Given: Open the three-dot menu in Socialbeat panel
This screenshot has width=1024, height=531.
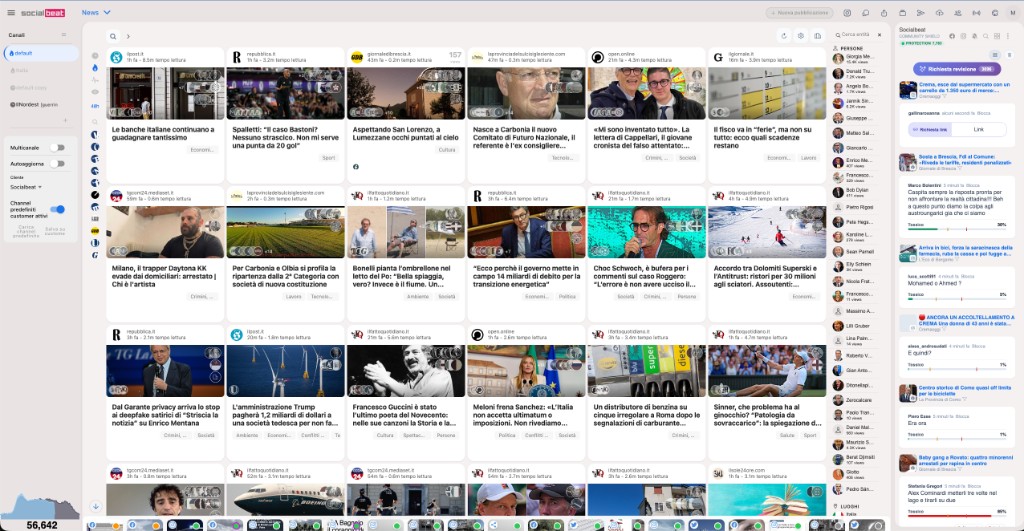Looking at the screenshot, I should tap(1008, 36).
